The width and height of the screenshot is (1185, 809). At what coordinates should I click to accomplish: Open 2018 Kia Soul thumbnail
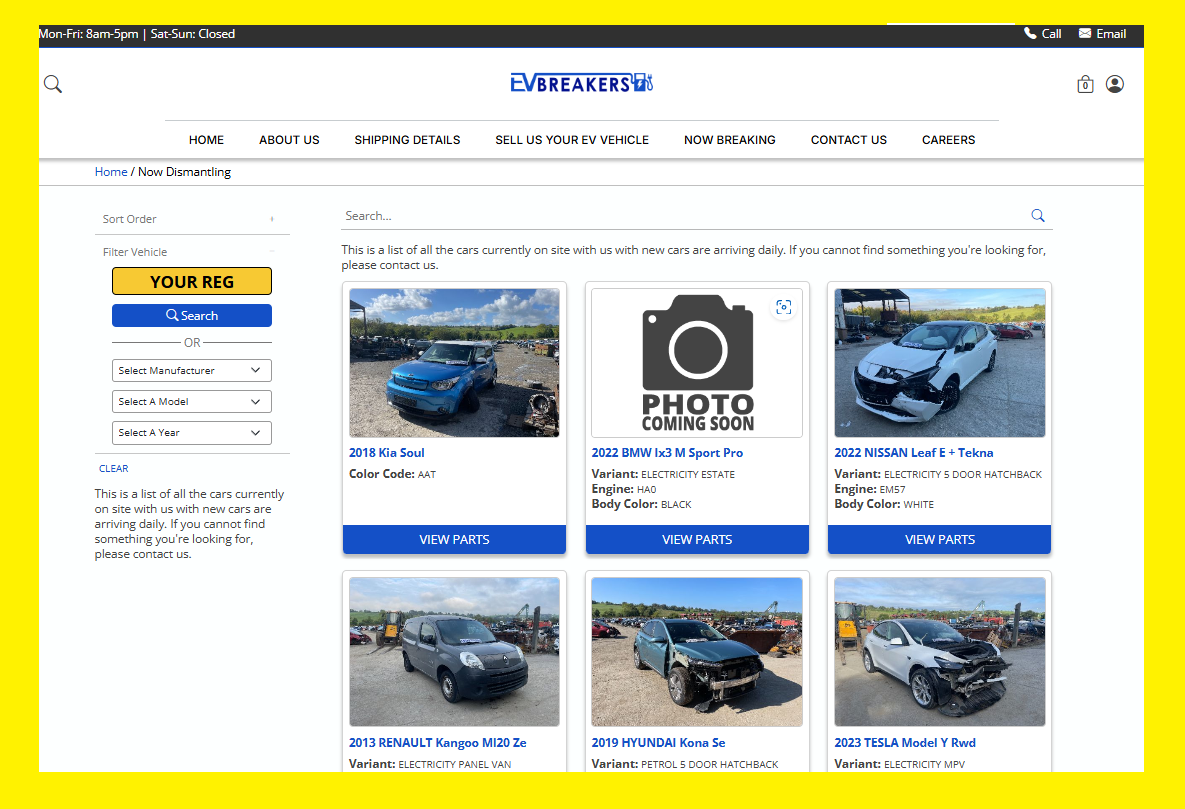tap(454, 363)
